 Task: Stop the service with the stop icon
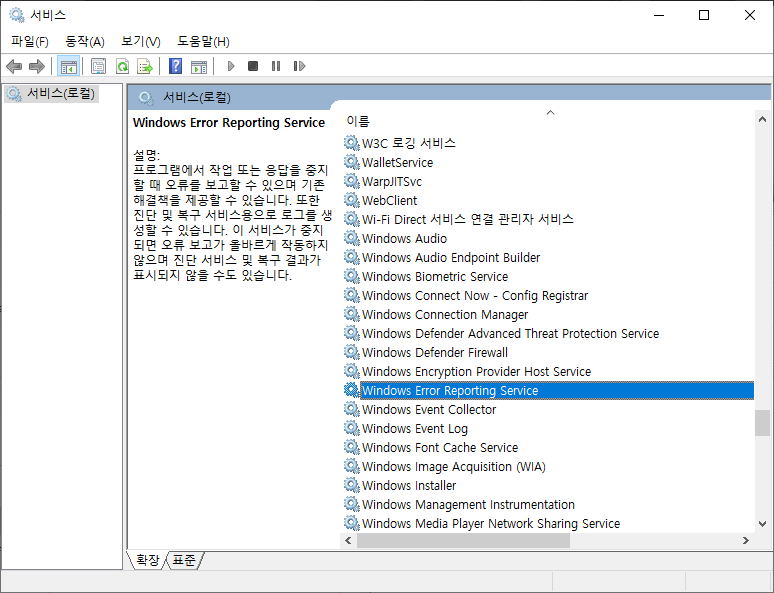click(253, 66)
